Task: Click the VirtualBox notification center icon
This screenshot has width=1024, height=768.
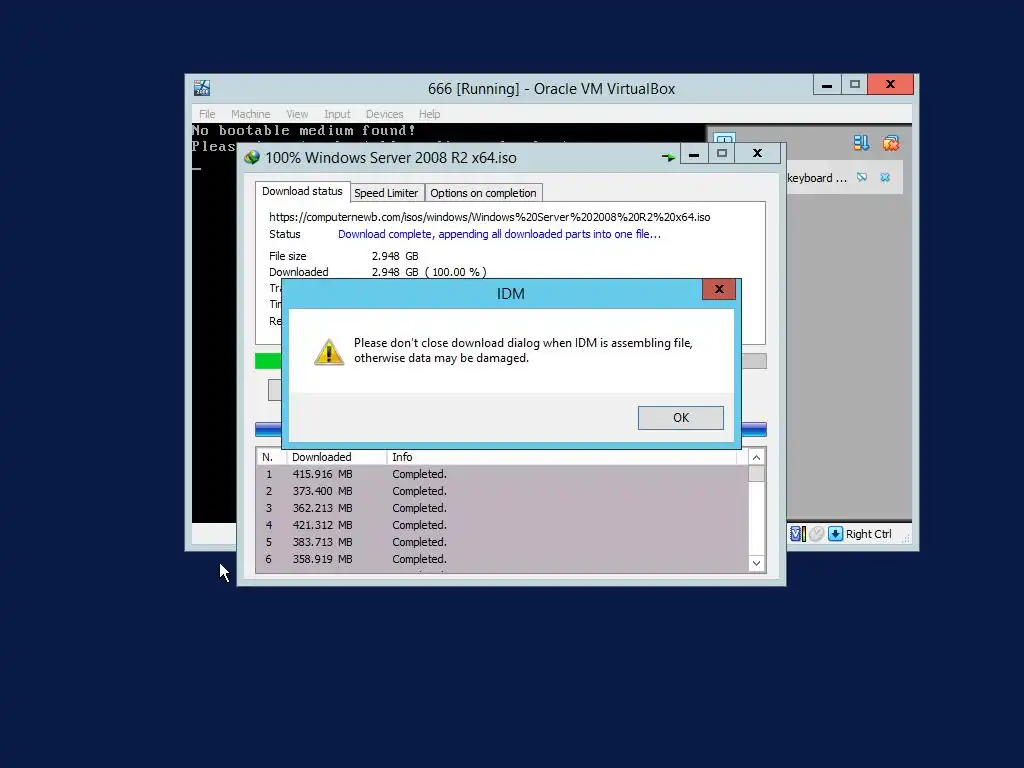Action: click(724, 138)
